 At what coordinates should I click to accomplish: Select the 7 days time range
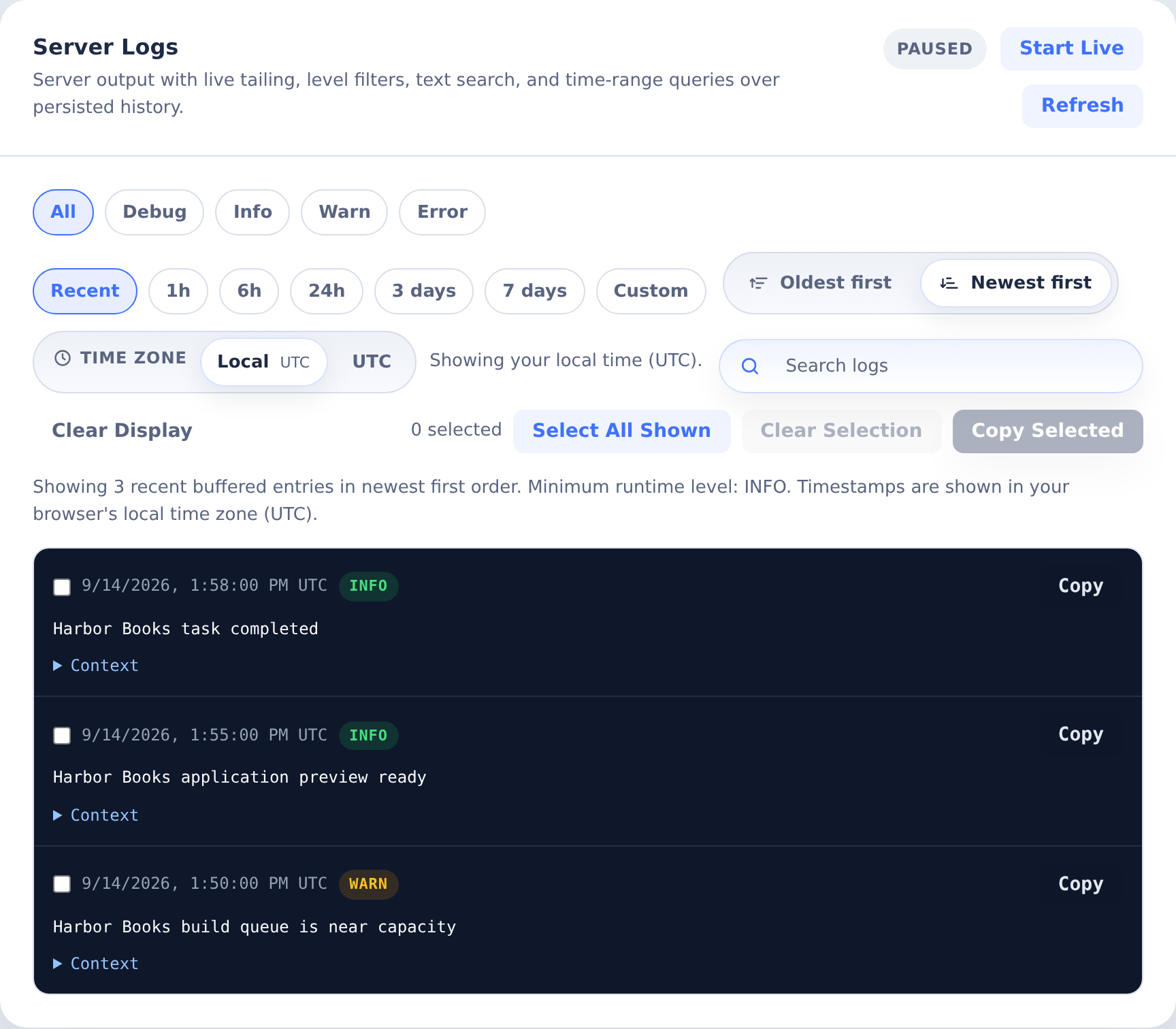pos(535,291)
